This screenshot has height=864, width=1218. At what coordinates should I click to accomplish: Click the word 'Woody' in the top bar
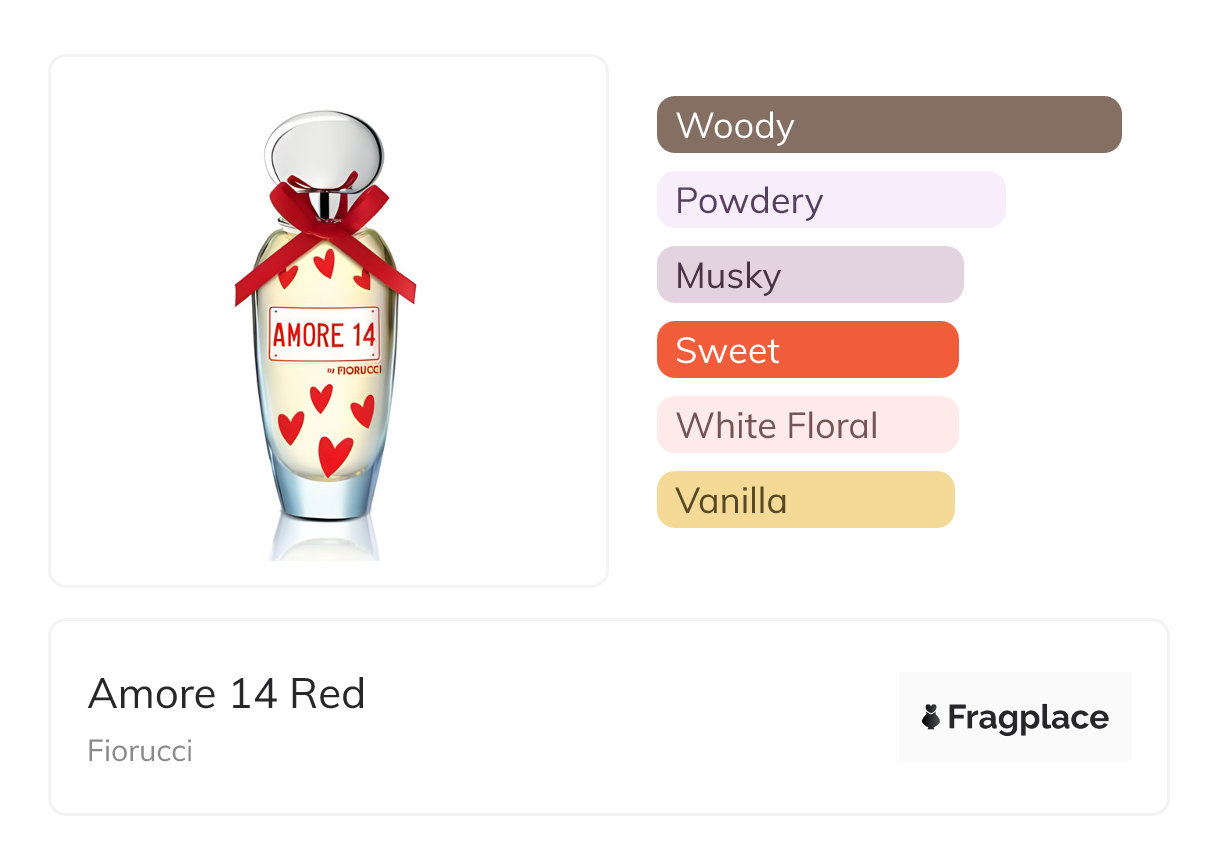(735, 126)
